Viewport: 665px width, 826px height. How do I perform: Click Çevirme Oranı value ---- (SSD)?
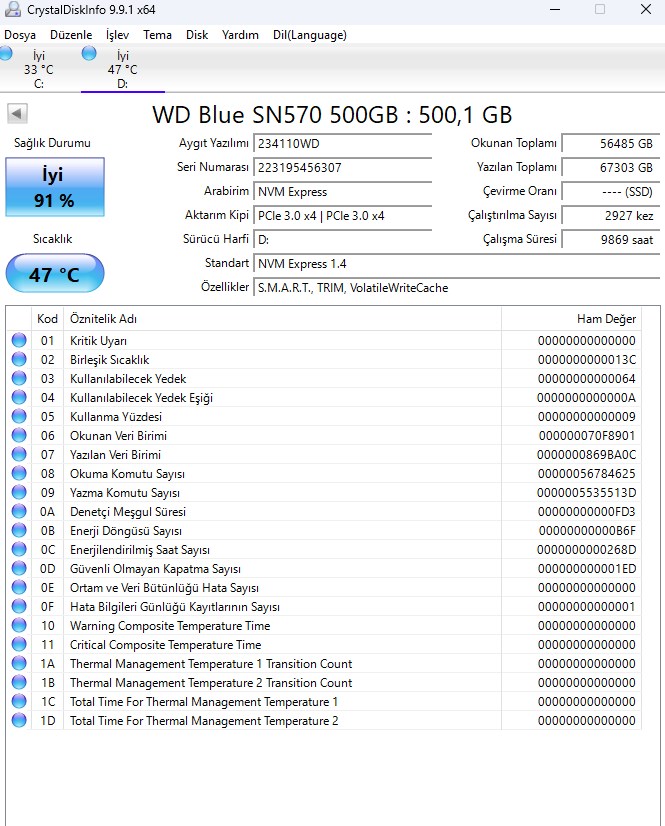611,192
